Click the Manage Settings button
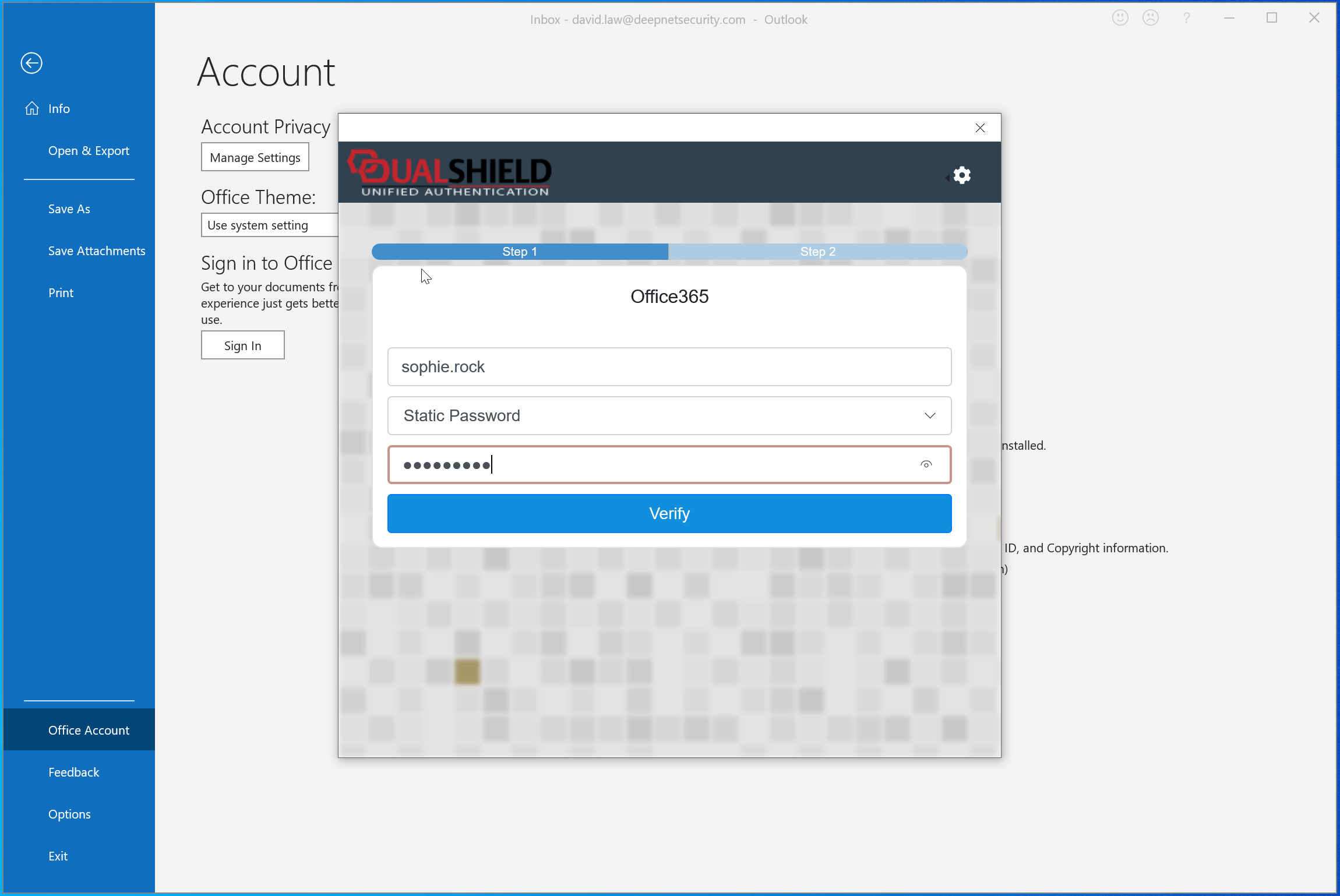This screenshot has height=896, width=1340. tap(255, 157)
